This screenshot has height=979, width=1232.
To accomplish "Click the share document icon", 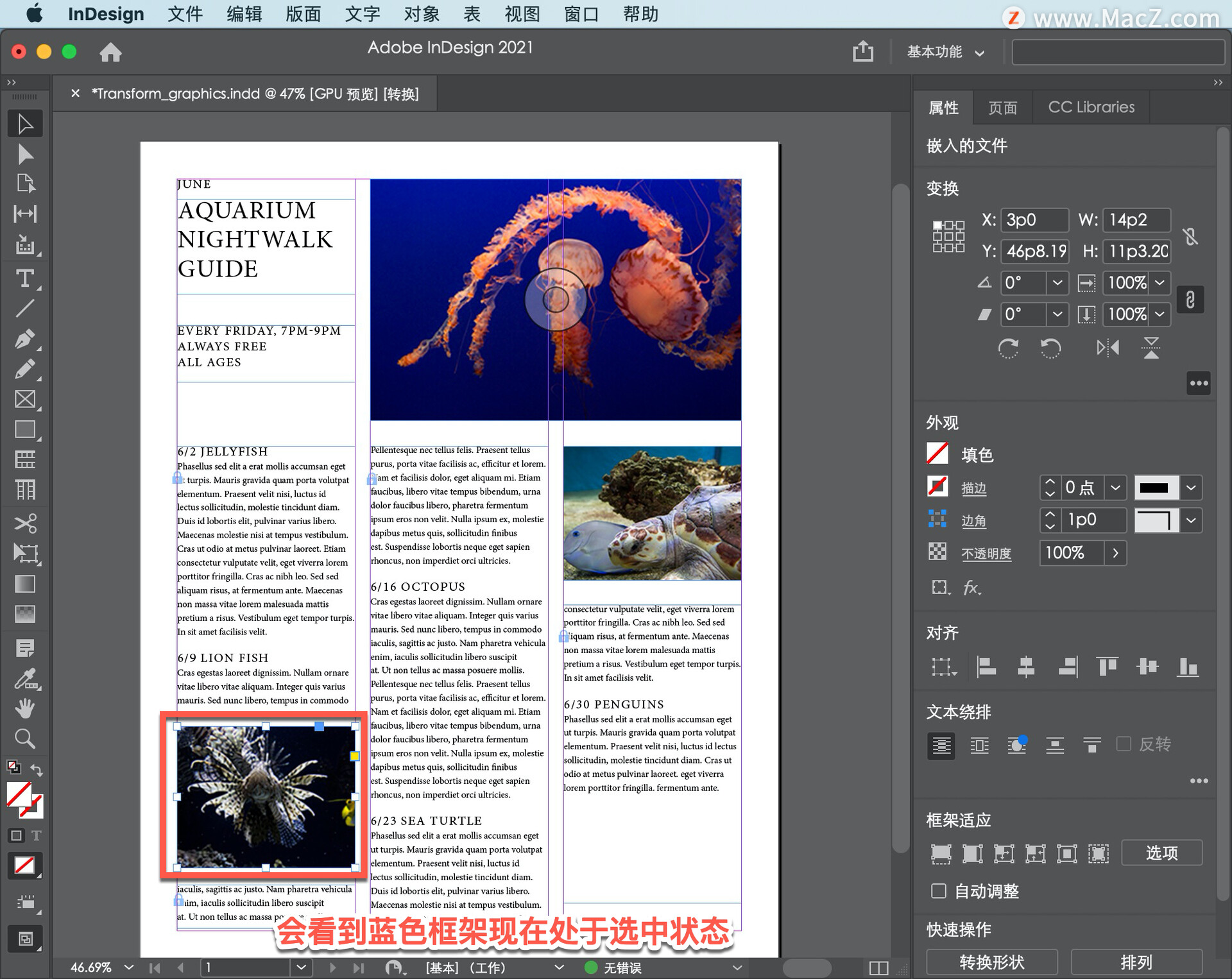I will [863, 51].
